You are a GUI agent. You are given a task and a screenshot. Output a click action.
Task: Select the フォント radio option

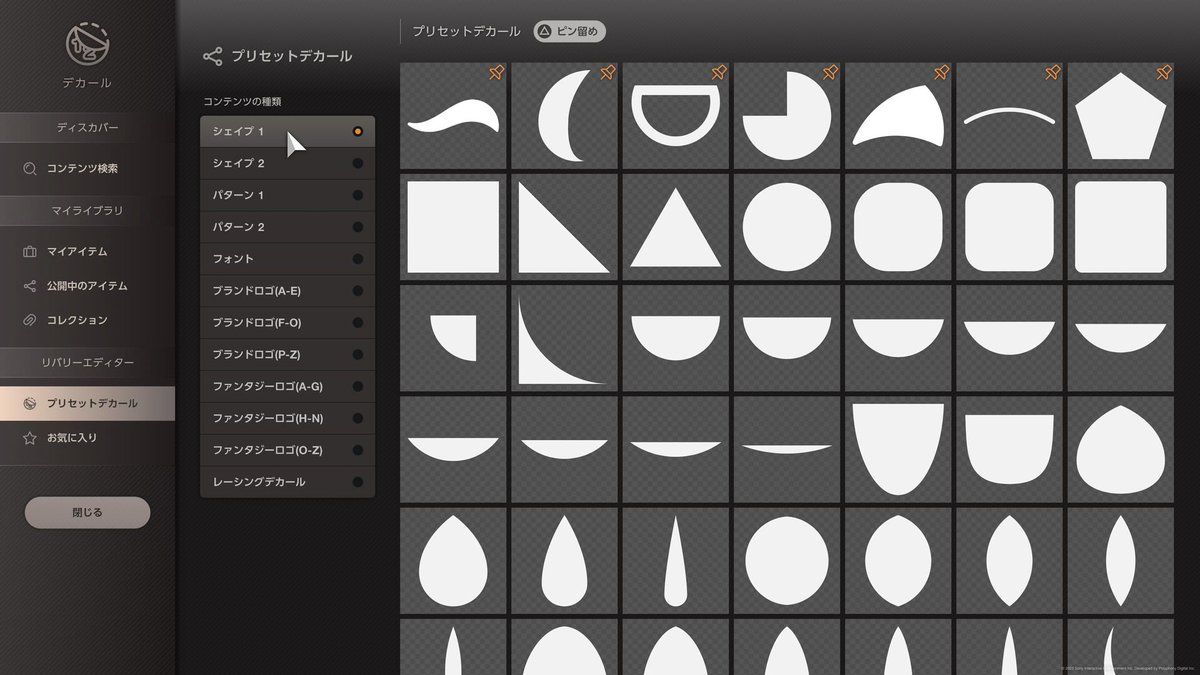pyautogui.click(x=358, y=260)
